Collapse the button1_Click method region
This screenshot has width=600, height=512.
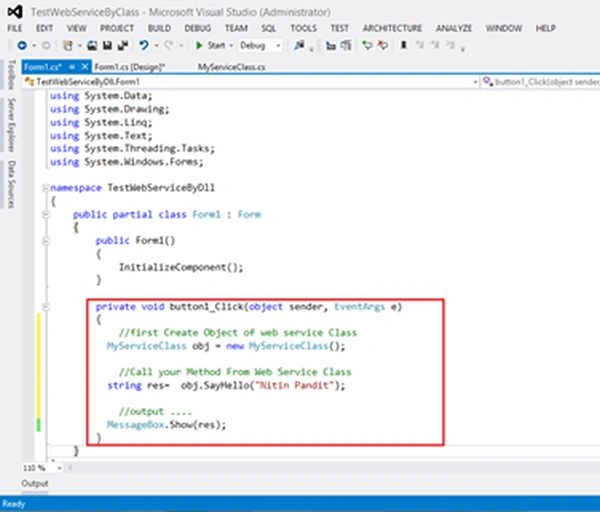pos(46,307)
